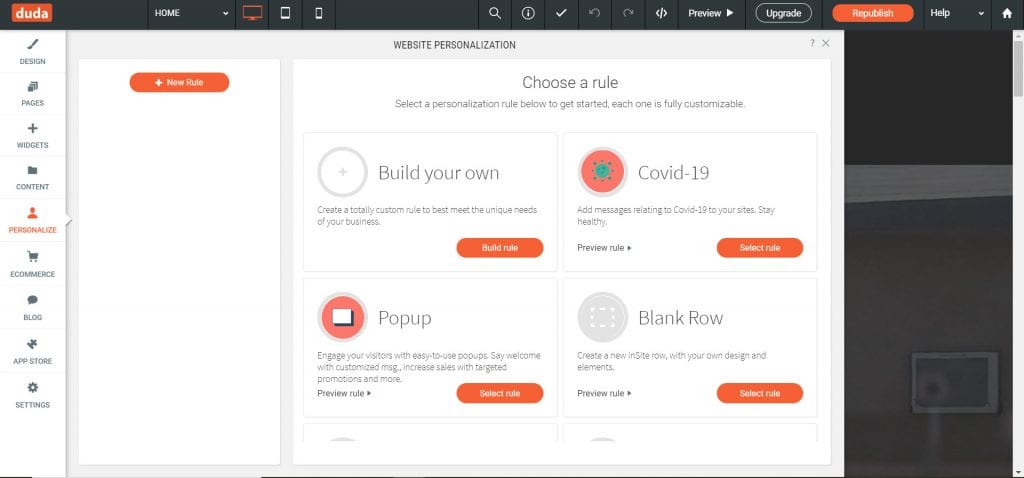This screenshot has width=1024, height=478.
Task: Click the WEBSITE PERSONALIZATION header text
Action: coord(455,45)
